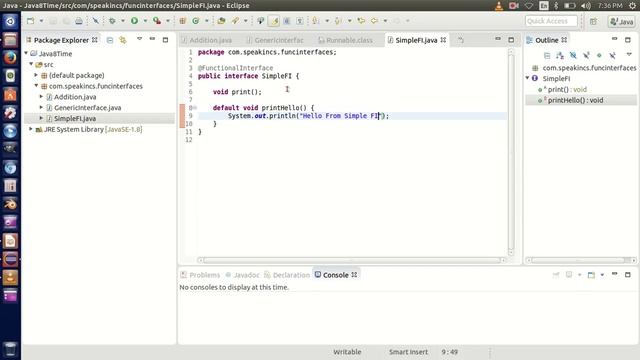
Task: Click the Debug bug icon
Action: point(112,21)
